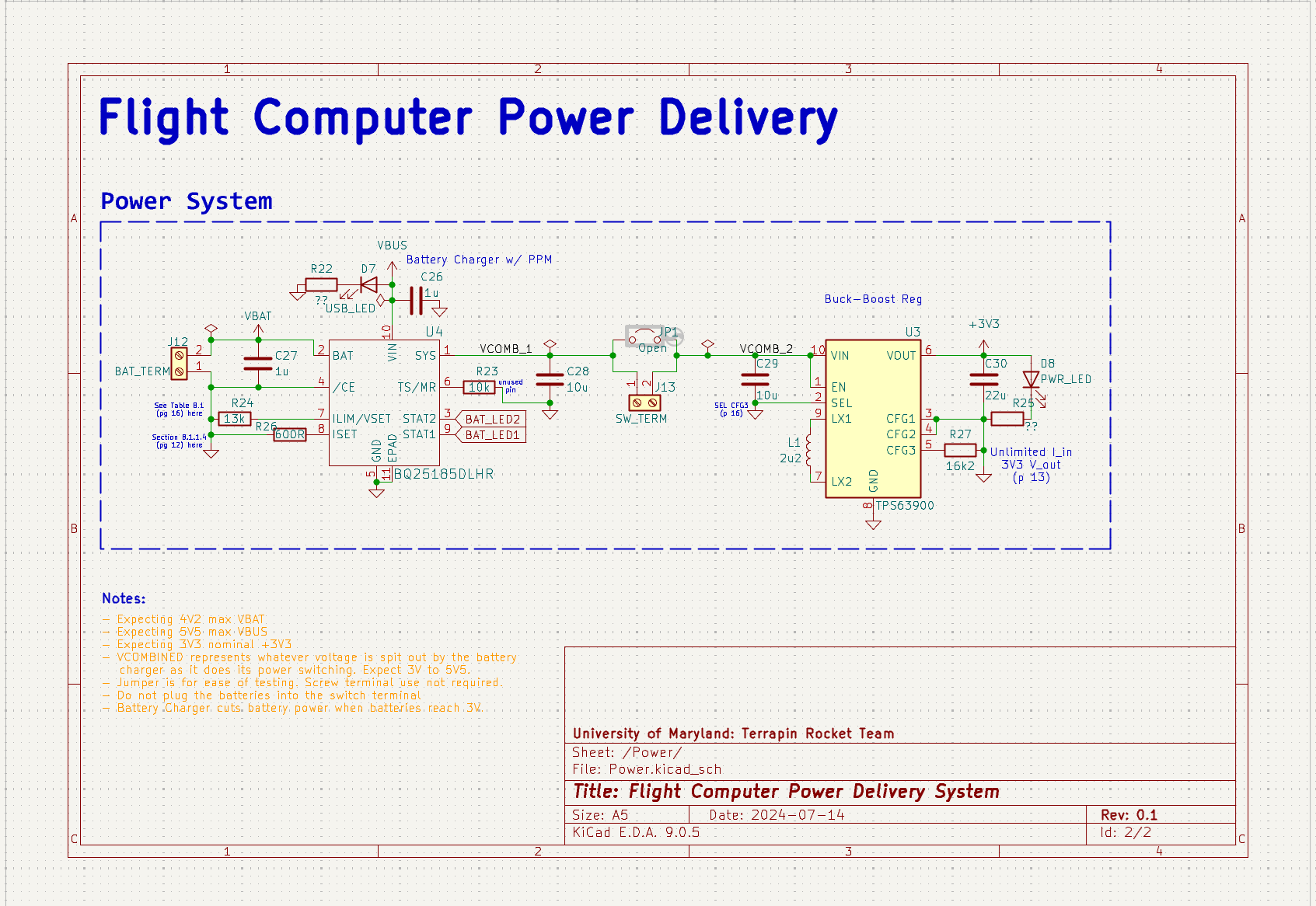This screenshot has height=906, width=1316.
Task: Click the Power System section heading
Action: tap(186, 201)
